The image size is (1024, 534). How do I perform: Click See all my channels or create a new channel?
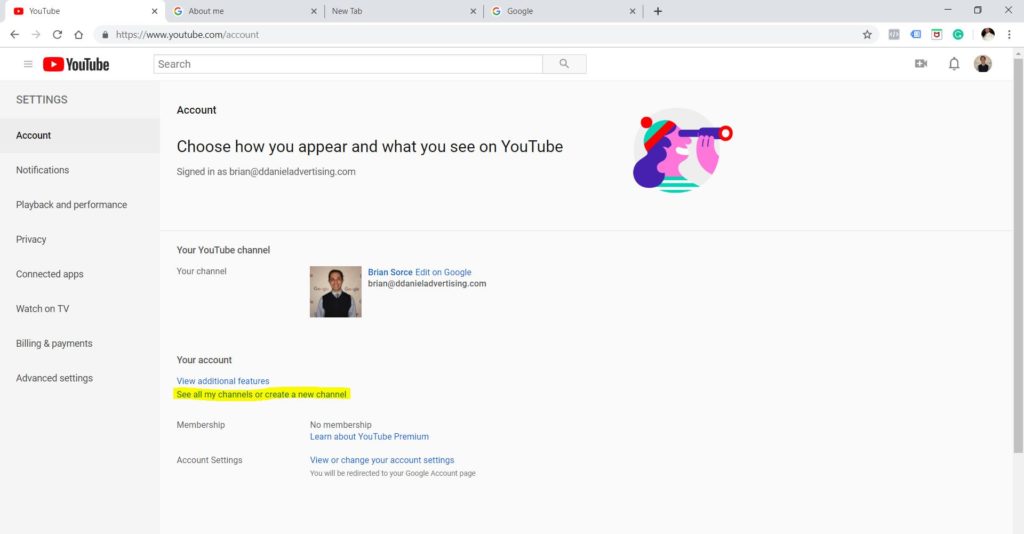(261, 394)
